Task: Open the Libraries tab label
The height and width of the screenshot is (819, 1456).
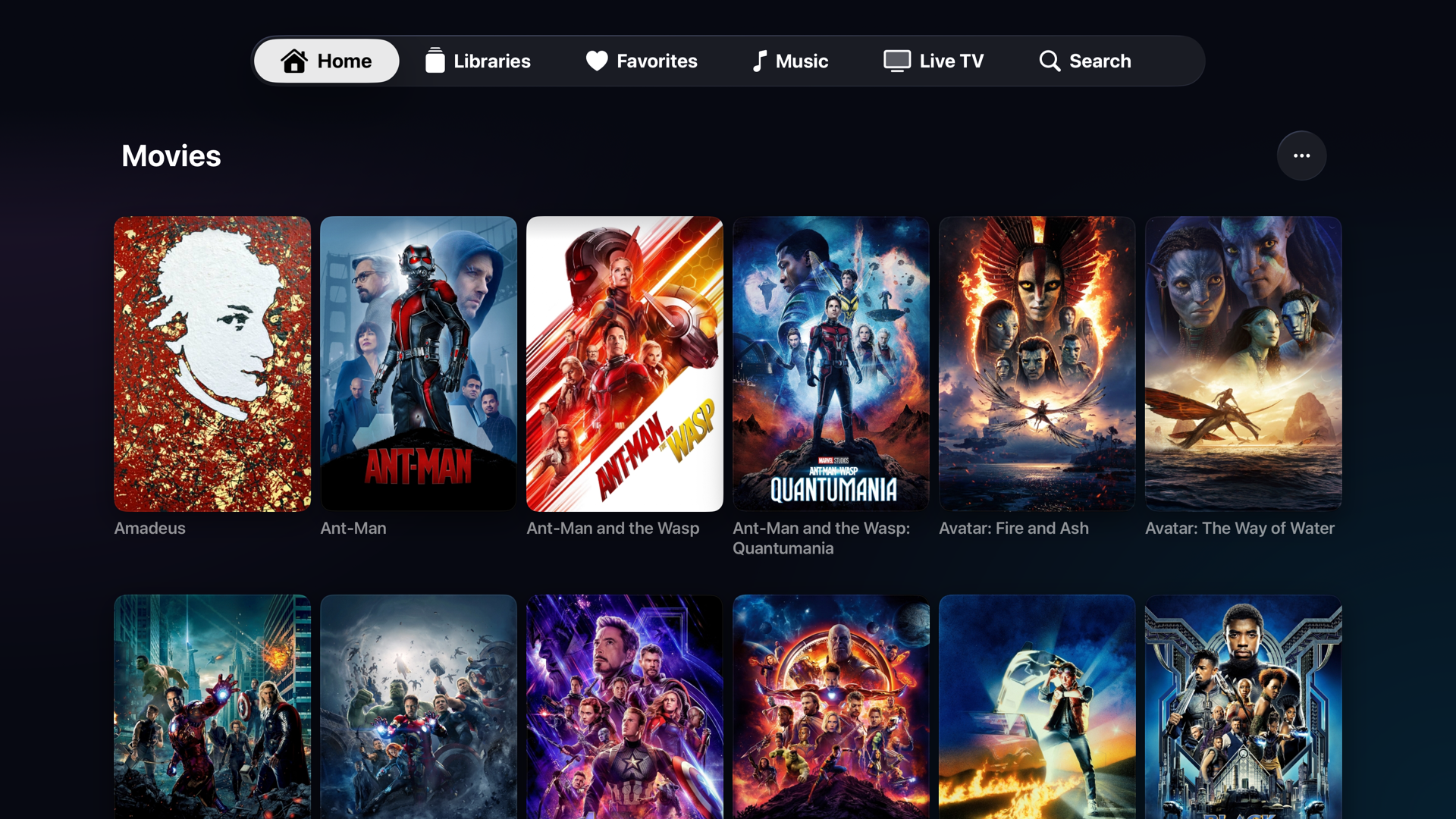Action: [x=492, y=61]
